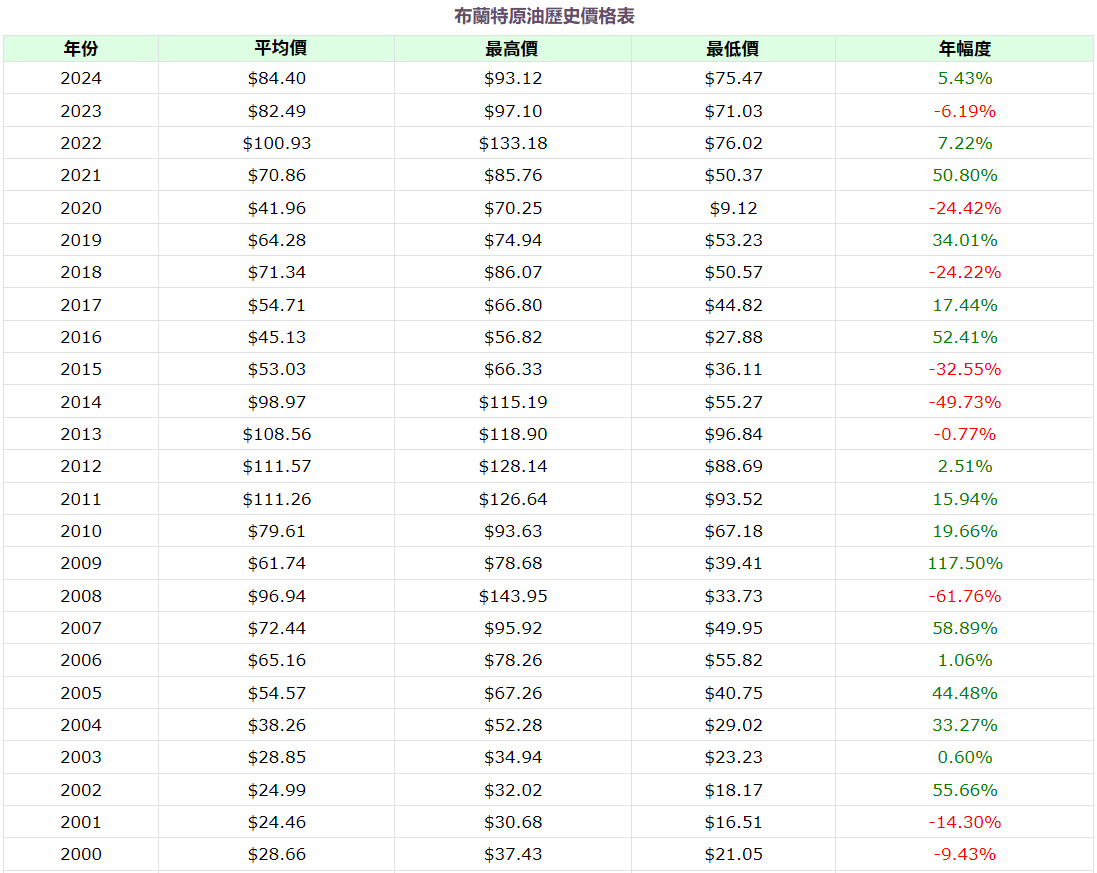The image size is (1097, 873).
Task: Click the 2016 lowest price $27.88
Action: click(733, 337)
